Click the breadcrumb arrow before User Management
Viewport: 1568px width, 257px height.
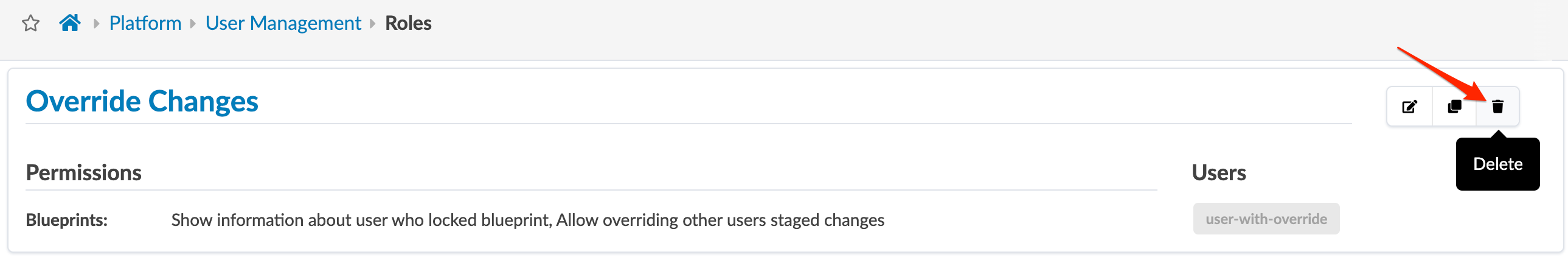(x=193, y=24)
